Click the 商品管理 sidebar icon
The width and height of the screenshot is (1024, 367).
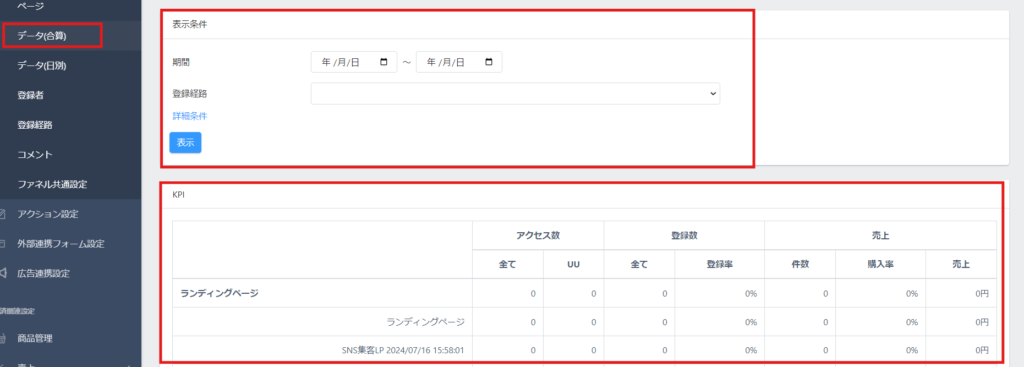pos(3,338)
